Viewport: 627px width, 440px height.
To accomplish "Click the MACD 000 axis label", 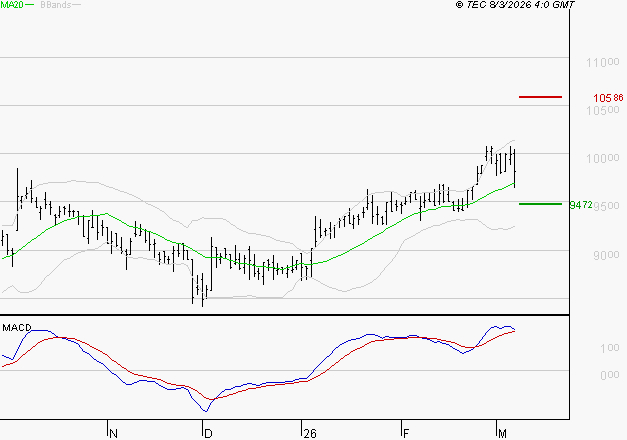I will (610, 375).
